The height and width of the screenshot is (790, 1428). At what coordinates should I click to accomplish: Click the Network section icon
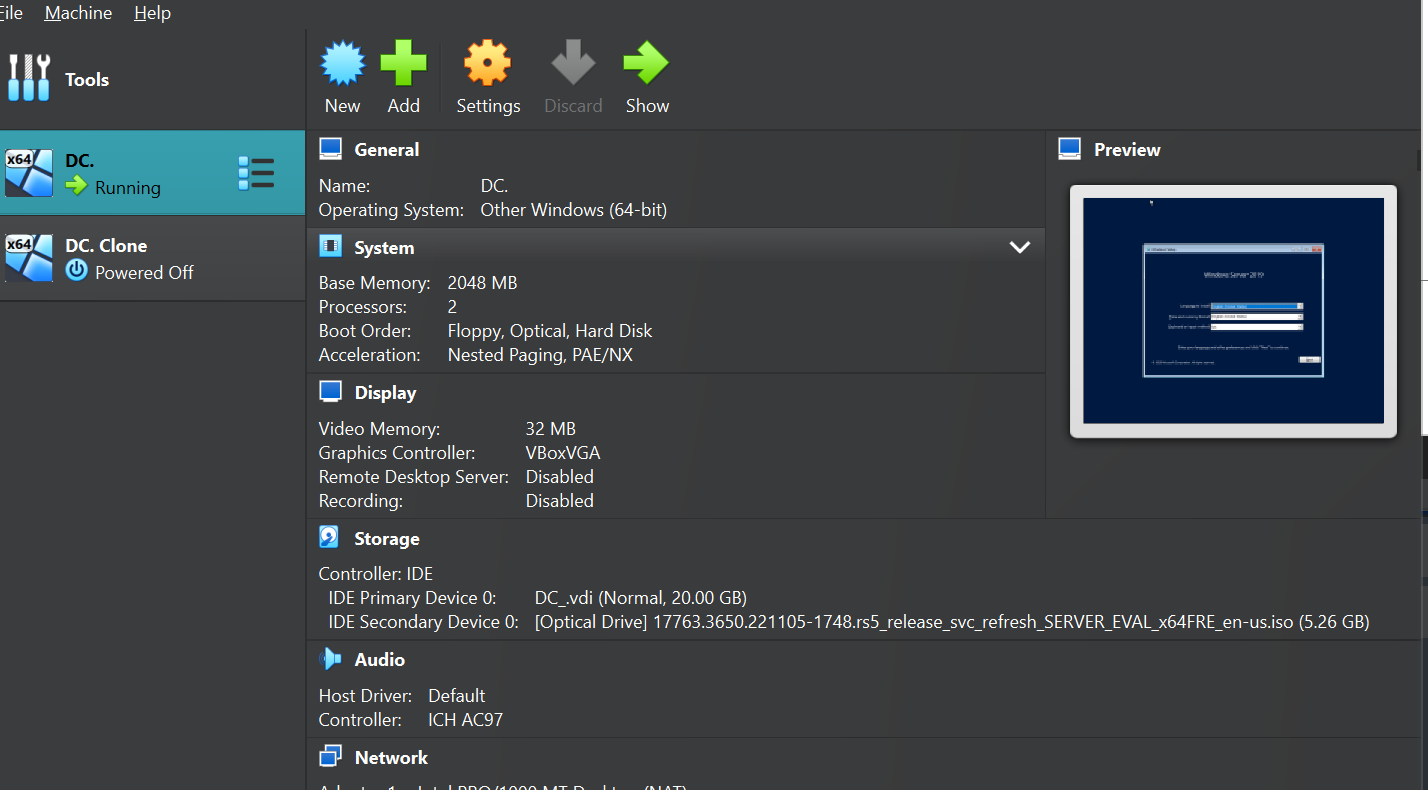[331, 757]
